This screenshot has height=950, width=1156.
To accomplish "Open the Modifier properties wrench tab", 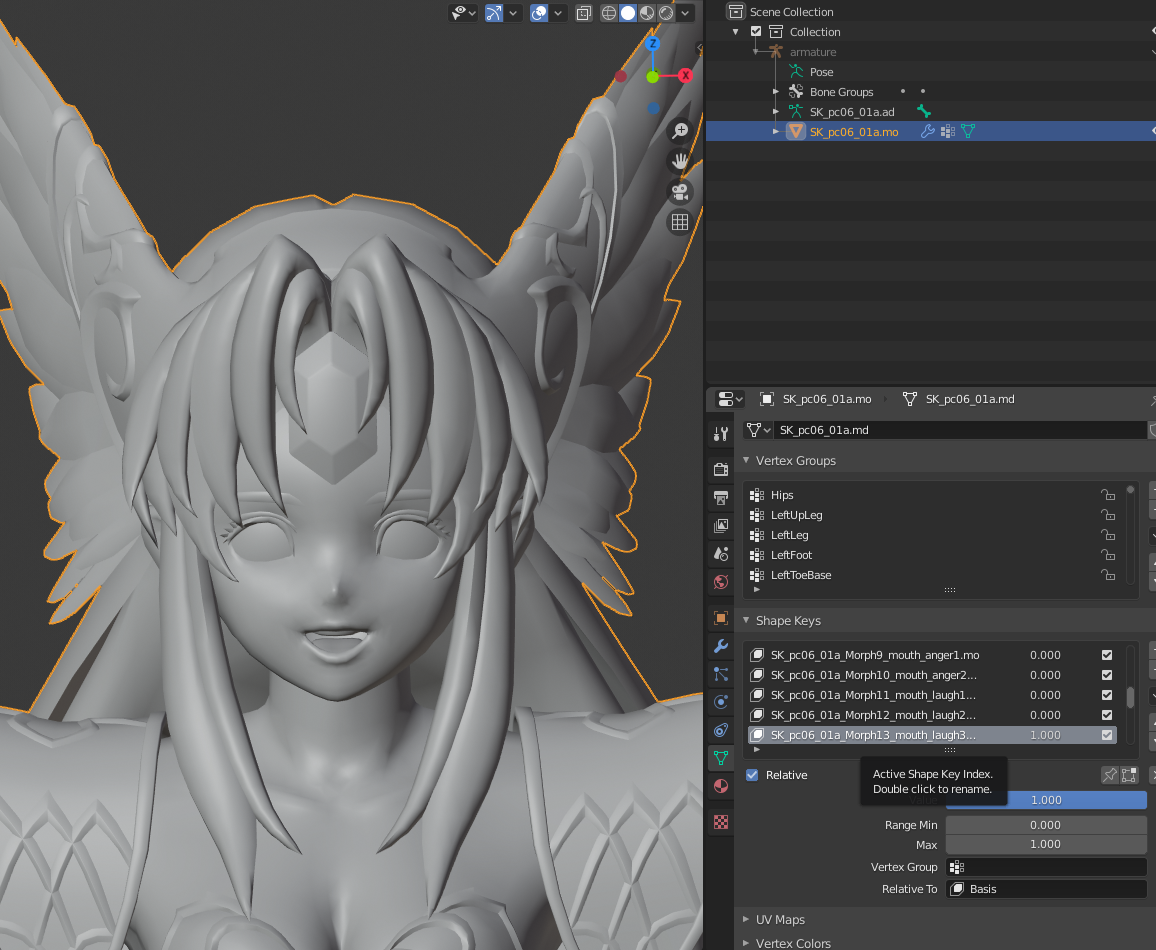I will pyautogui.click(x=721, y=646).
